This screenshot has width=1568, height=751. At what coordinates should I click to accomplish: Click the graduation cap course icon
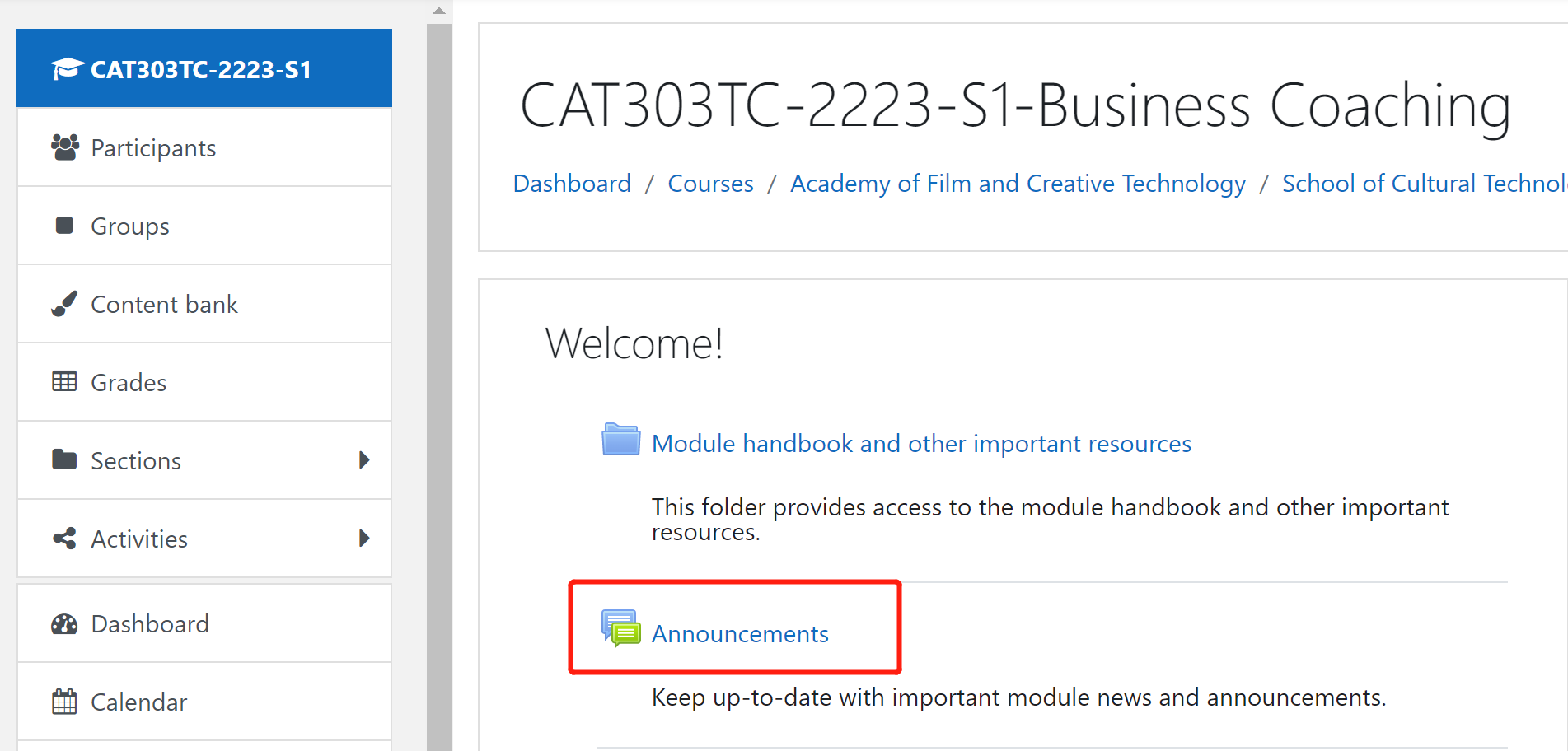click(x=67, y=69)
